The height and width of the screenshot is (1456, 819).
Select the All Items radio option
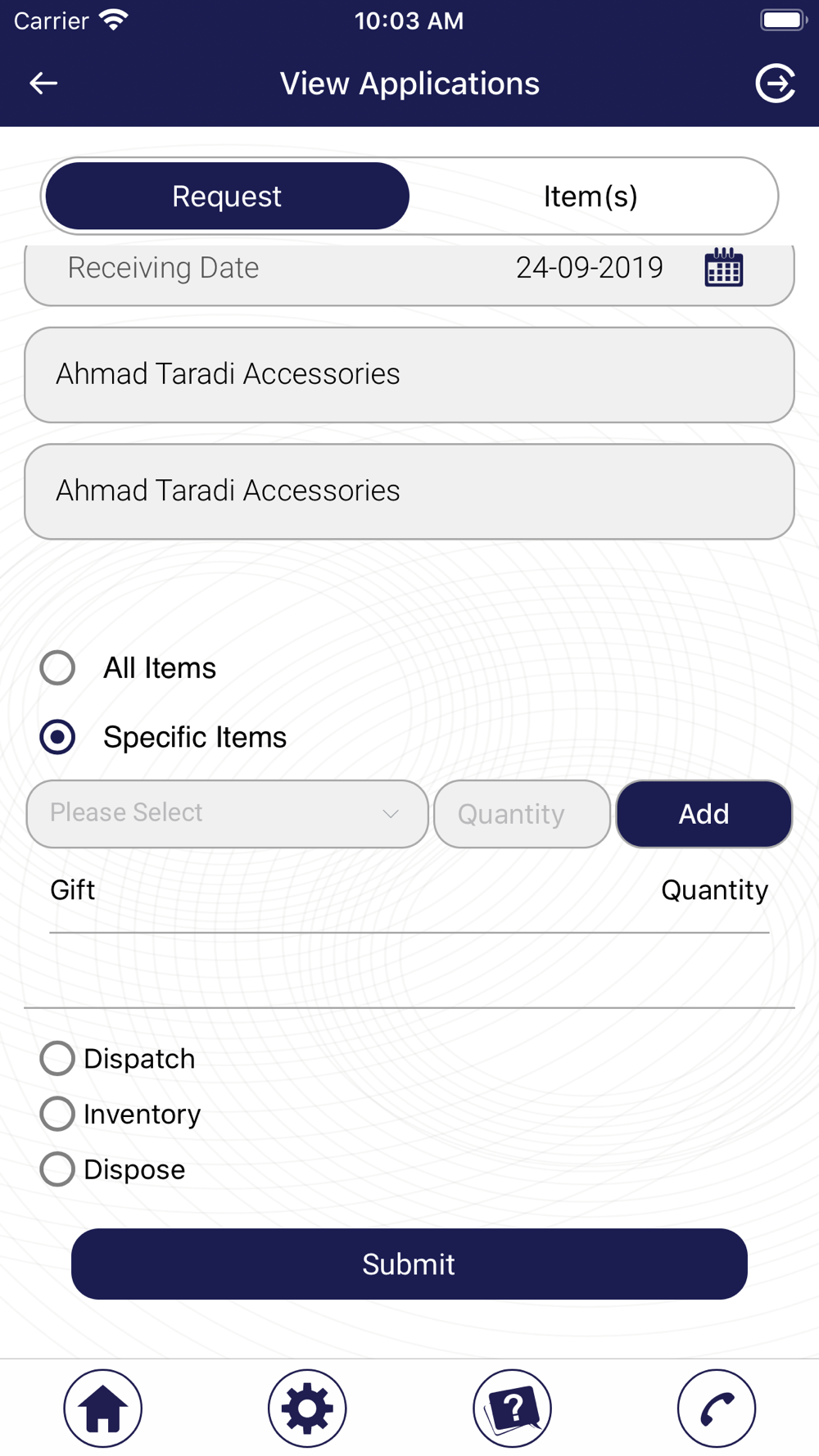pos(57,667)
